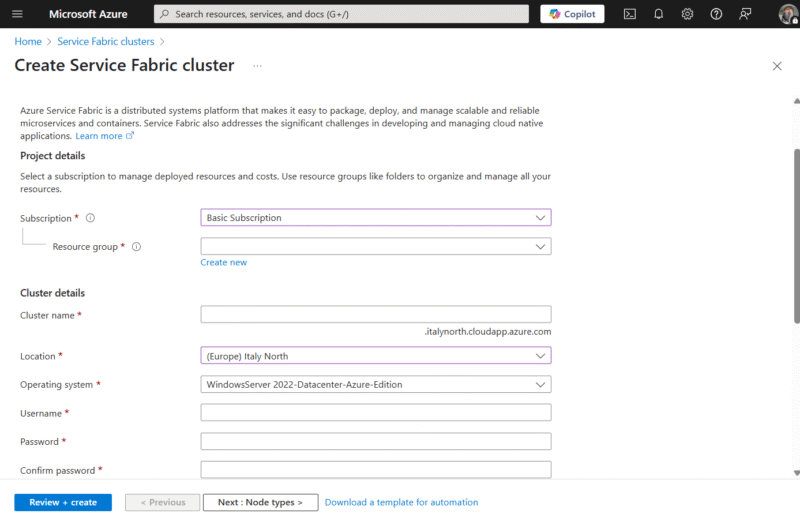Click the vertical scrollbar thumb
The width and height of the screenshot is (800, 525).
click(796, 236)
